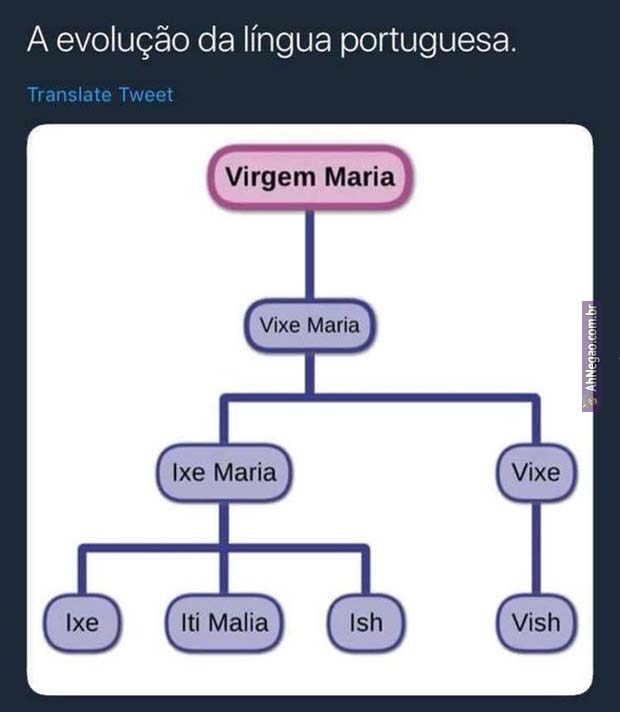Screen dimensions: 620x712
Task: Click the horizontal branch line below Vixe Maria
Action: tap(420, 399)
